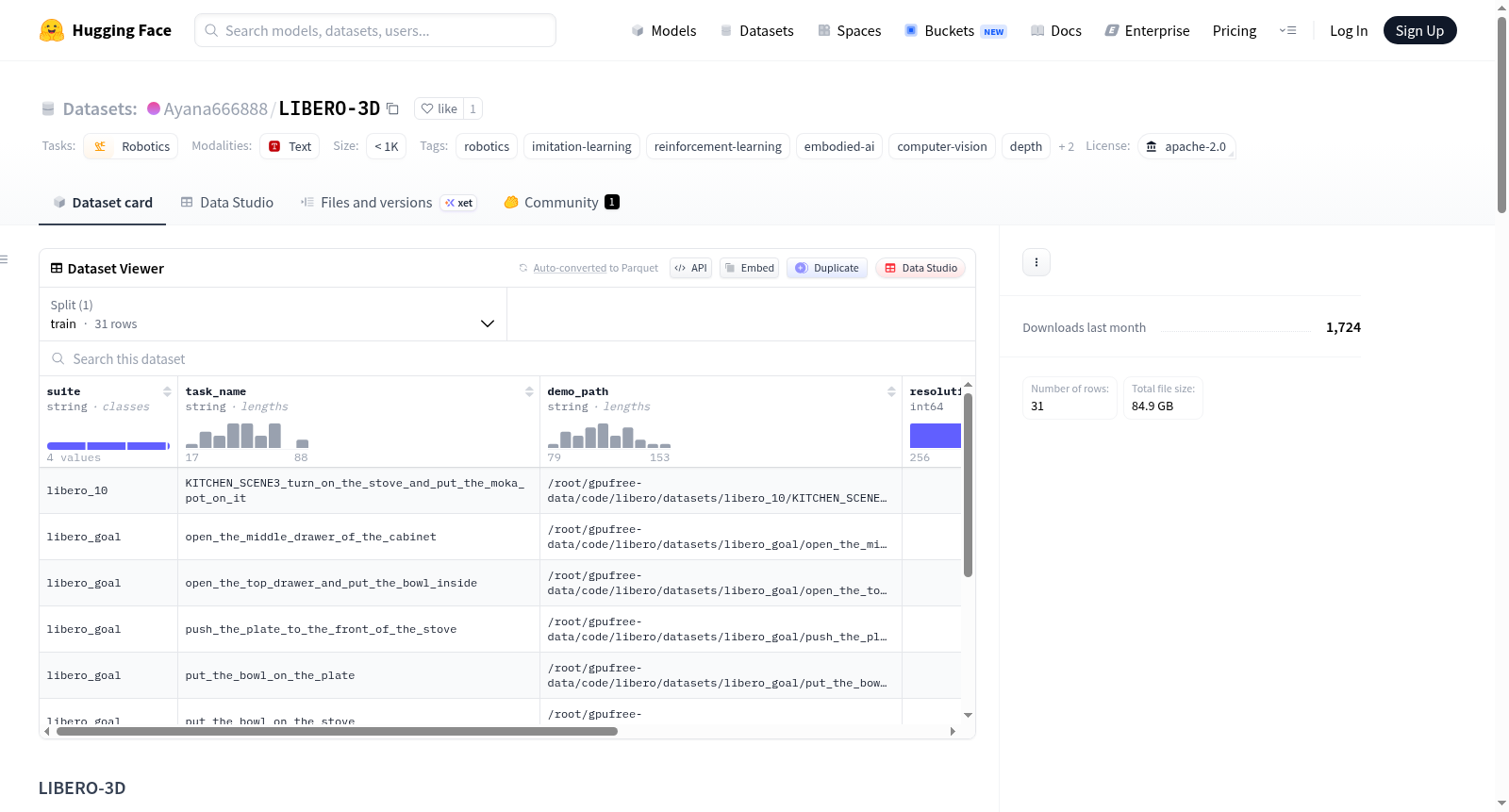The height and width of the screenshot is (812, 1509).
Task: Click the open_the_middle_drawer_of_the_cabinet cell
Action: tap(358, 537)
